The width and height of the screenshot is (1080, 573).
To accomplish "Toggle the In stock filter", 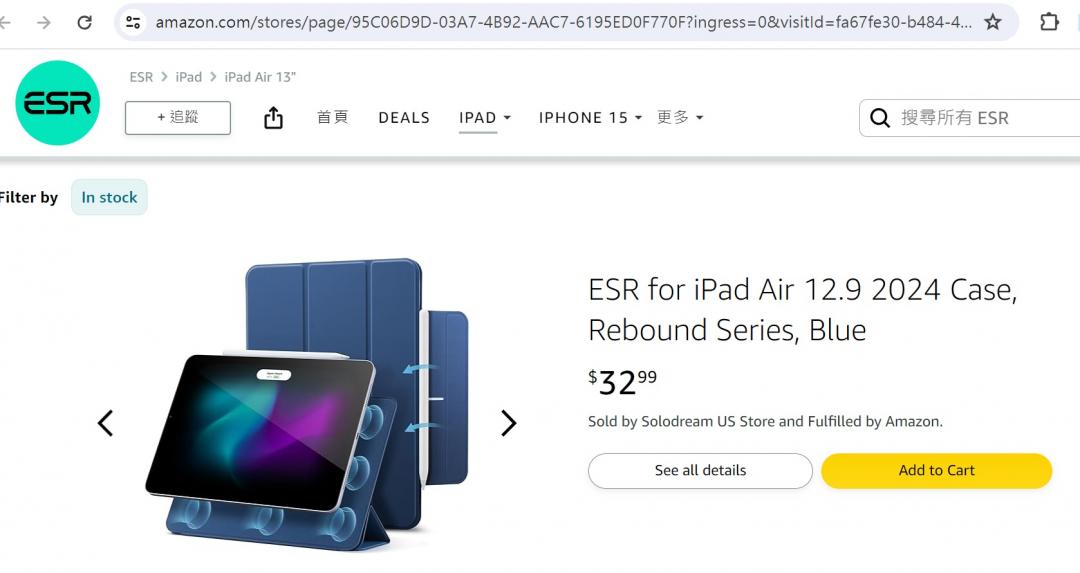I will click(x=109, y=197).
